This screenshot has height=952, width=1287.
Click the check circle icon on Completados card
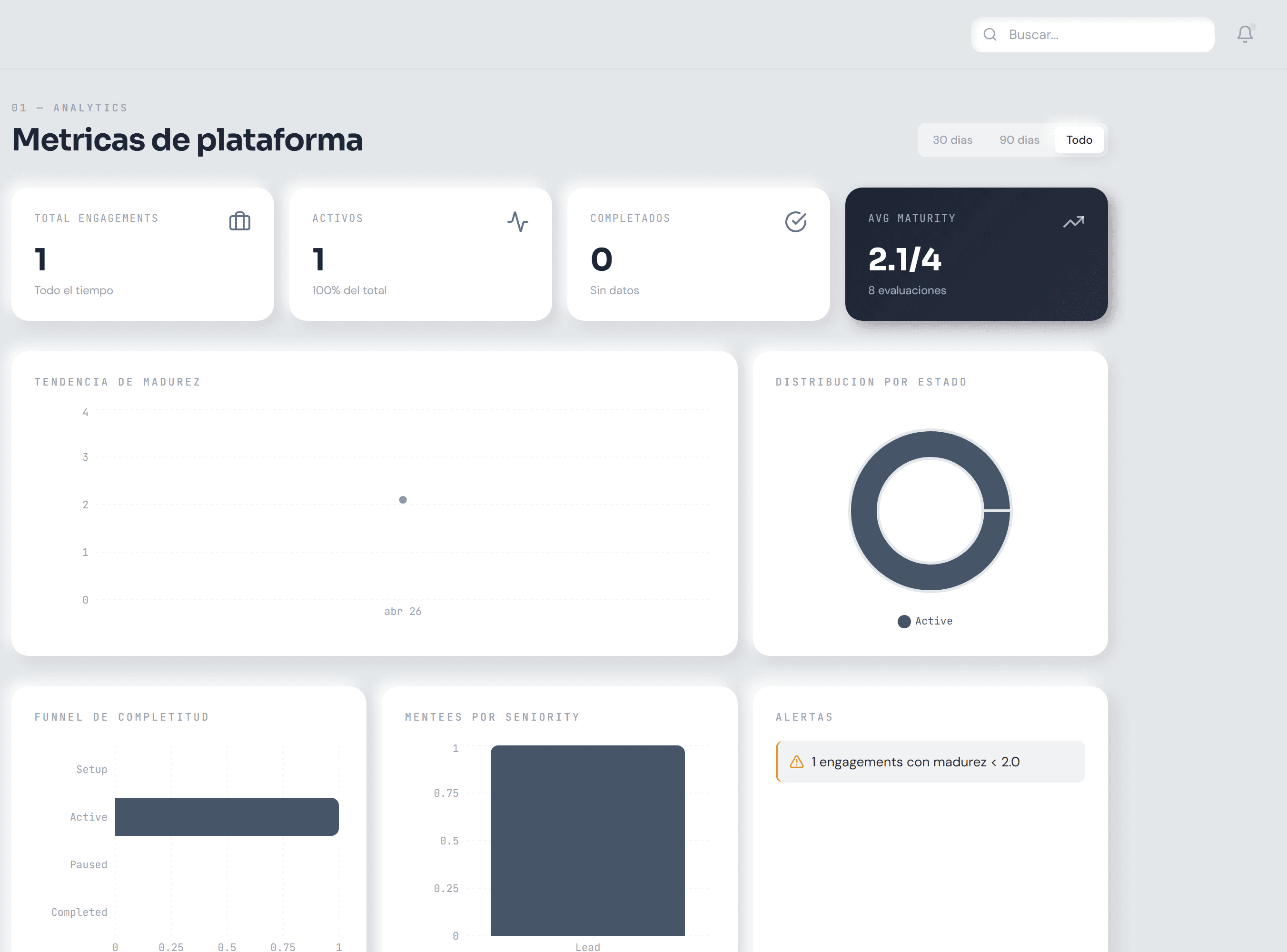(x=796, y=221)
